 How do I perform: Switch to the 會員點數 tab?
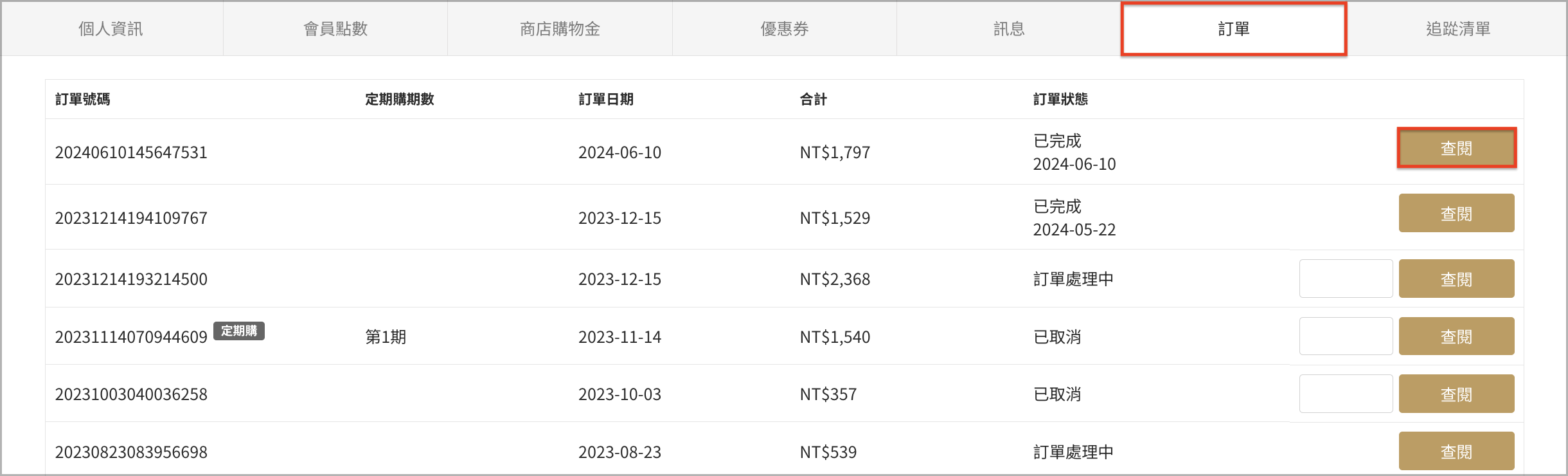pyautogui.click(x=335, y=29)
